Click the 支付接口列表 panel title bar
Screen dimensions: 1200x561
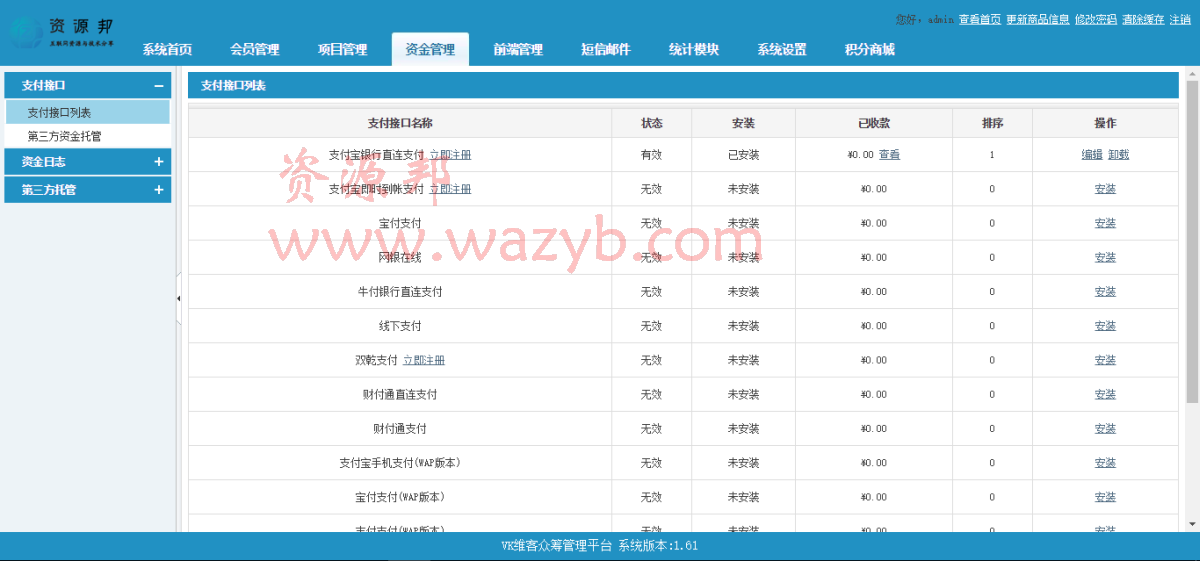(x=684, y=86)
